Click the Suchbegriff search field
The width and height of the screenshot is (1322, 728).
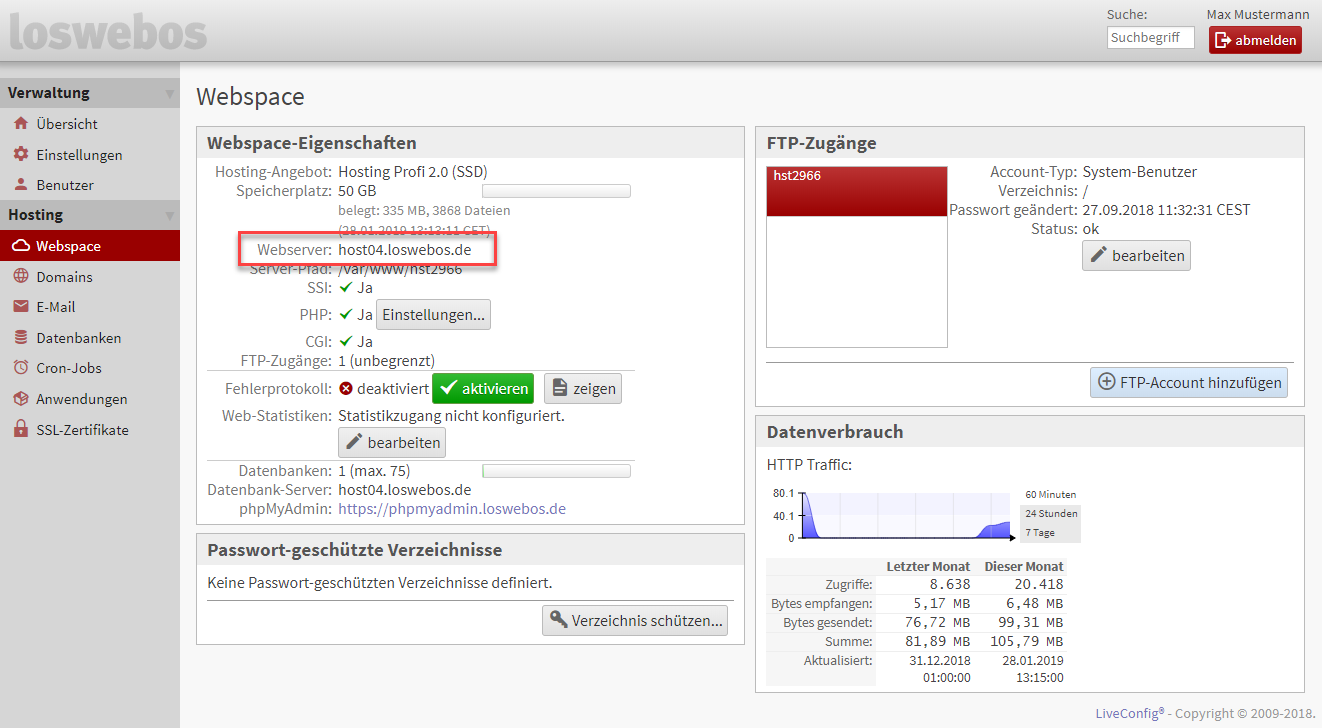[x=1150, y=38]
